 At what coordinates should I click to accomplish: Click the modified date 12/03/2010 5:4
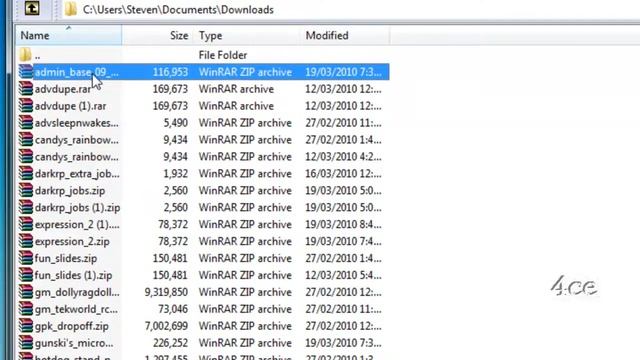coord(343,276)
